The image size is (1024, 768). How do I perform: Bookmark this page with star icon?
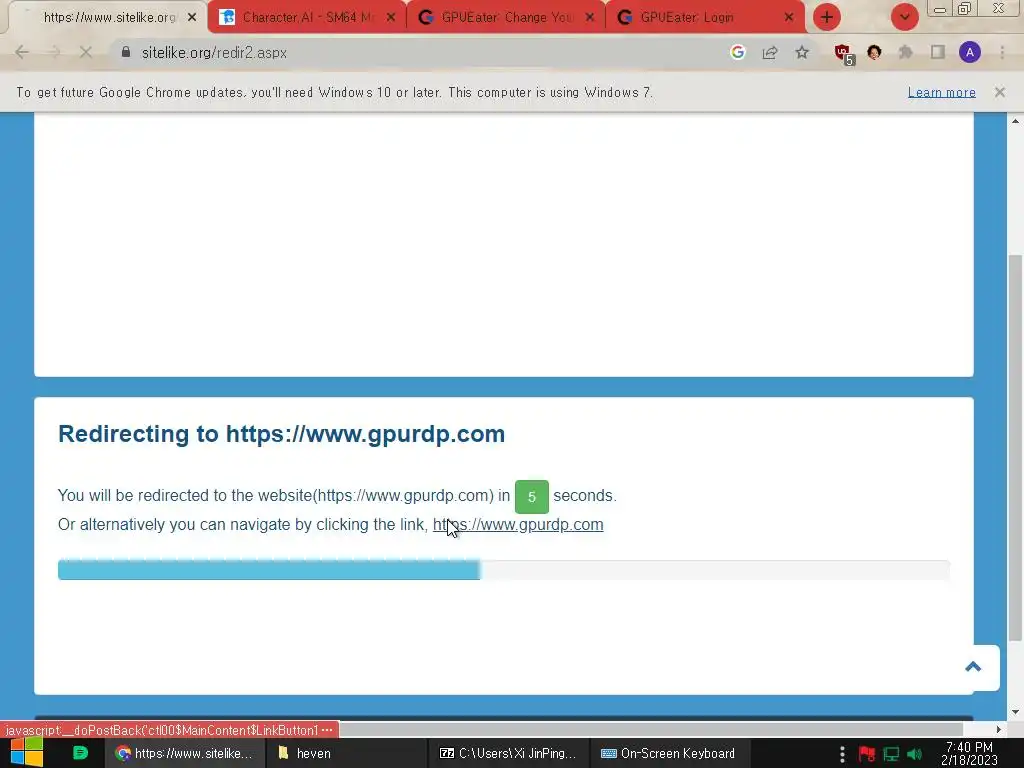tap(802, 52)
